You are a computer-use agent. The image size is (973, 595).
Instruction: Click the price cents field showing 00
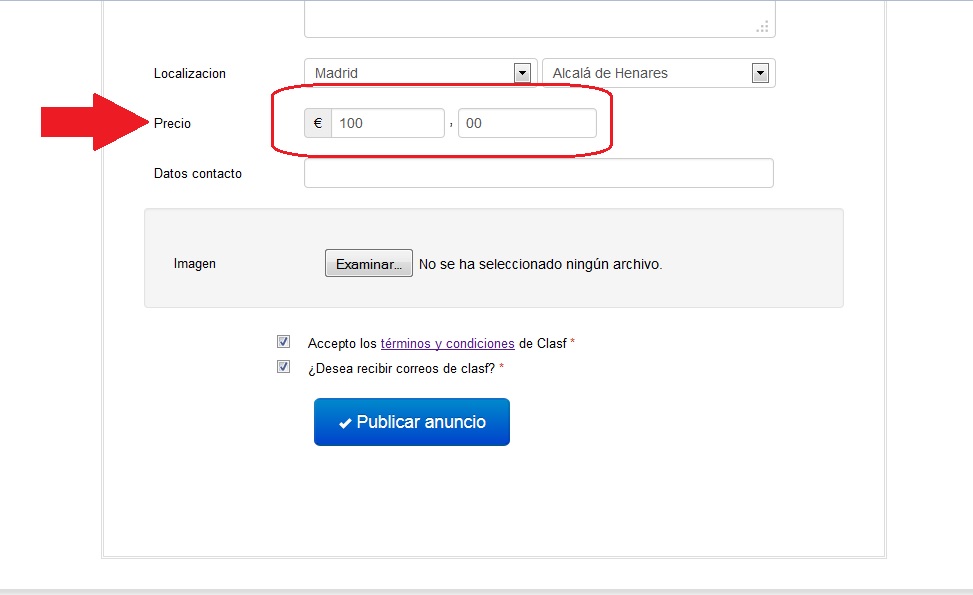(527, 123)
